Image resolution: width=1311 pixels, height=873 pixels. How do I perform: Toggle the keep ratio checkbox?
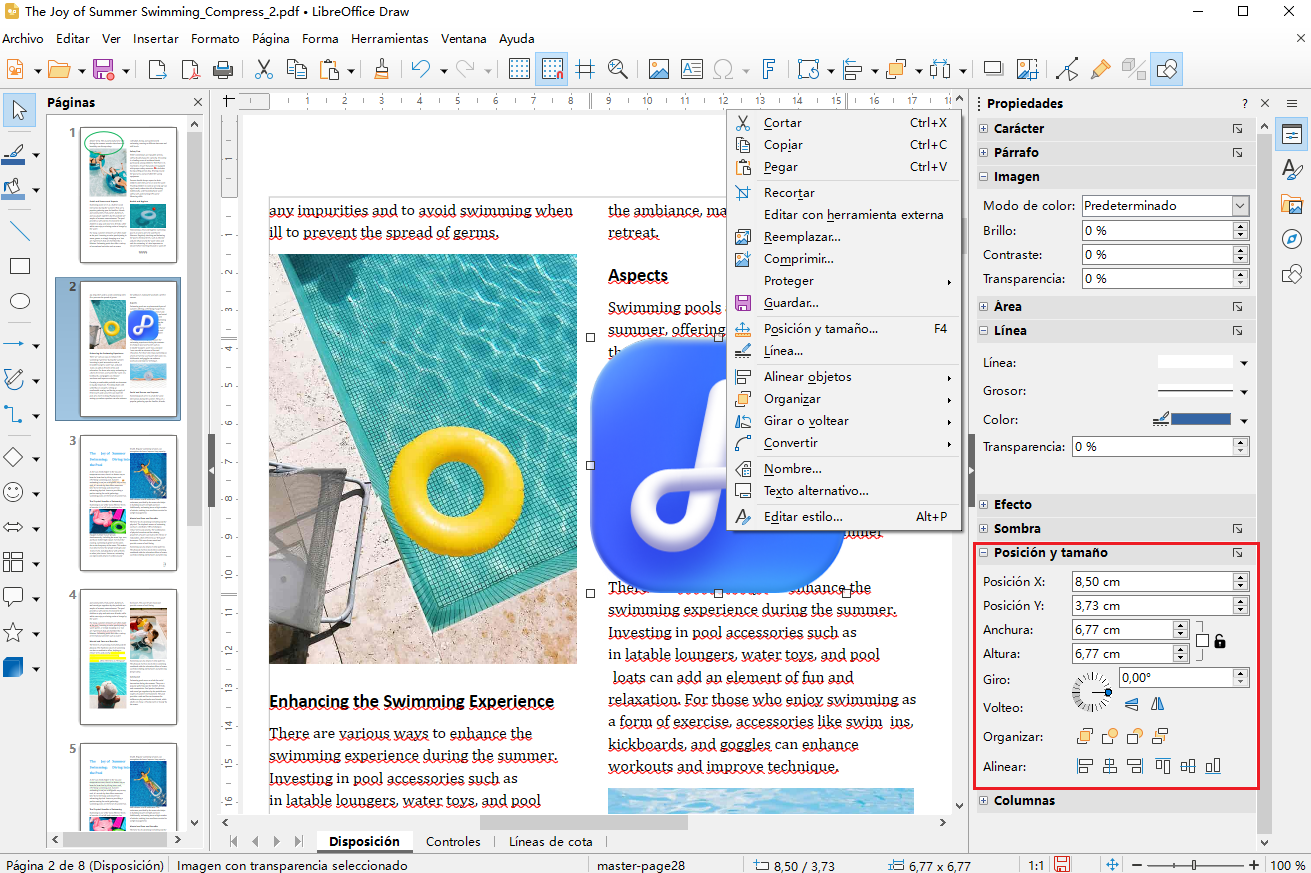click(1202, 641)
